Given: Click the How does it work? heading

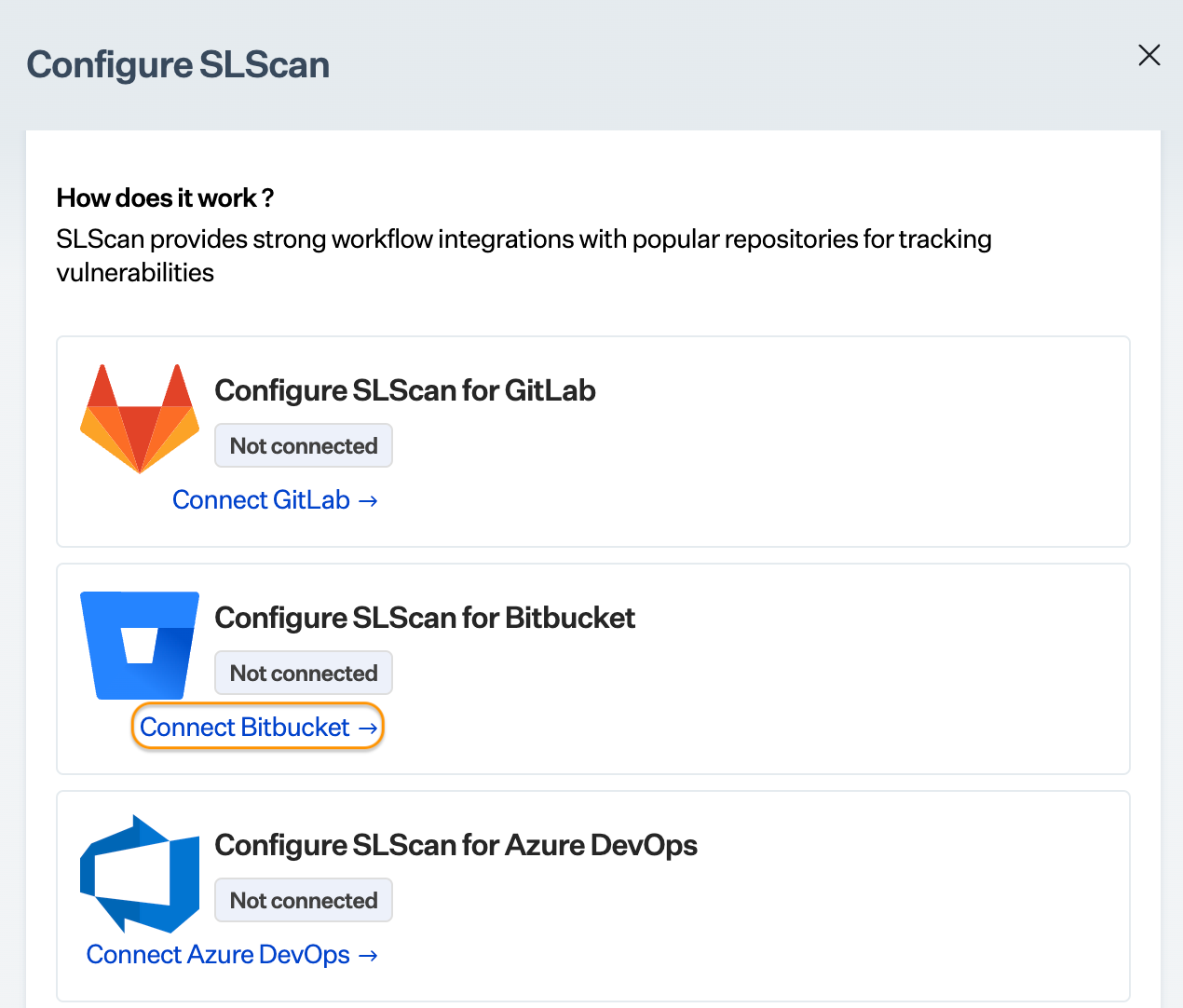Looking at the screenshot, I should 165,198.
